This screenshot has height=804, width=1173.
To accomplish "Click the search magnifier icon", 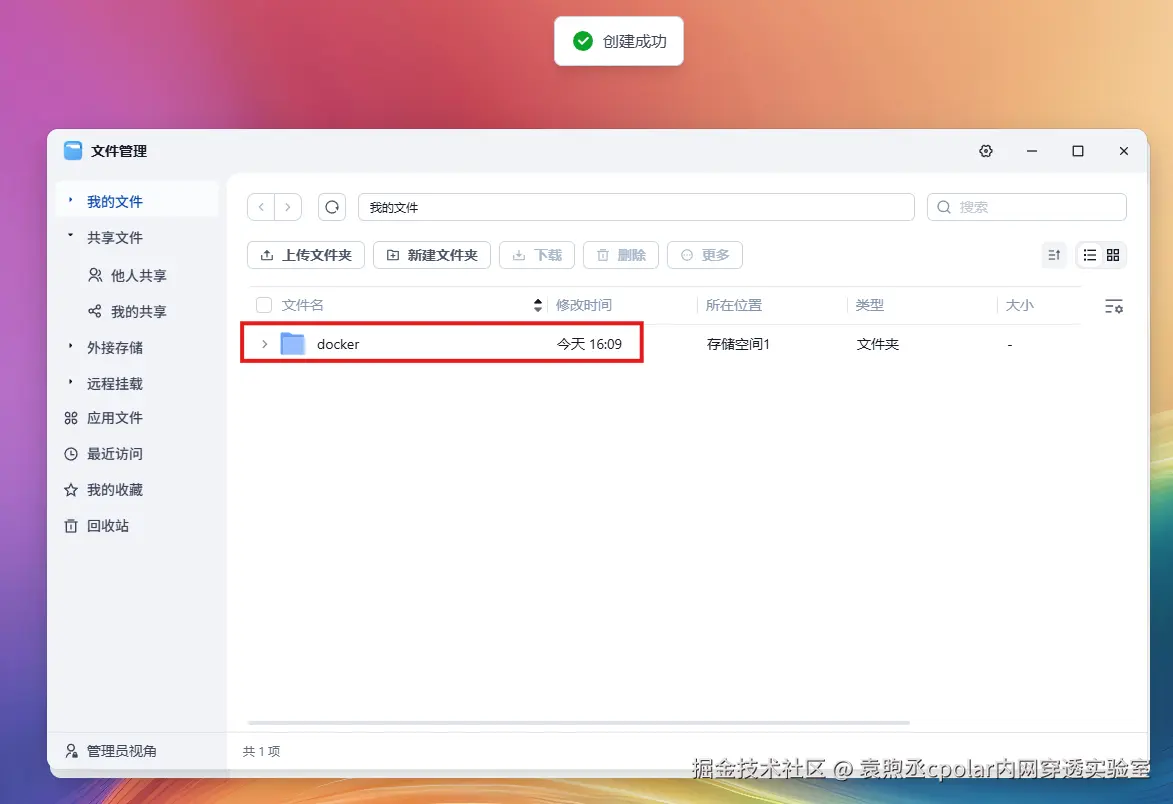I will (944, 207).
